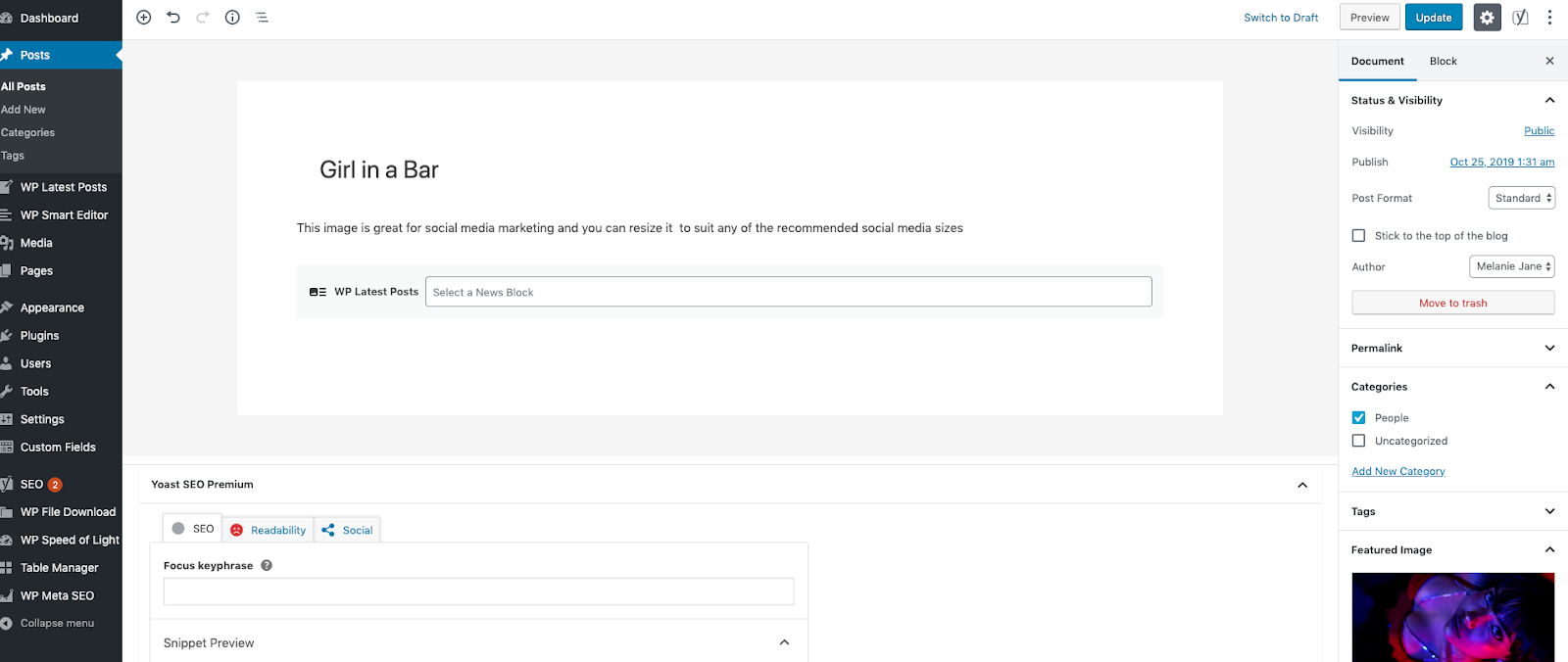This screenshot has height=662, width=1568.
Task: Open Table Manager menu
Action: 61,568
